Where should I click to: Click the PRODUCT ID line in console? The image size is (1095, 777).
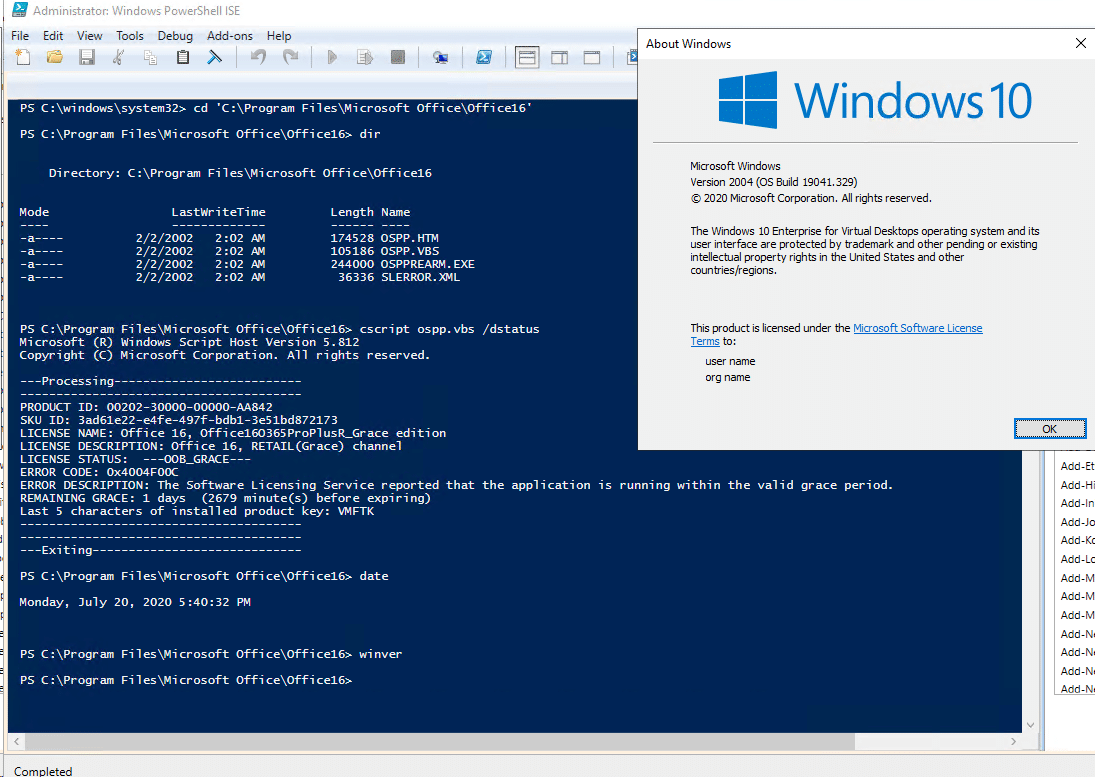click(147, 407)
